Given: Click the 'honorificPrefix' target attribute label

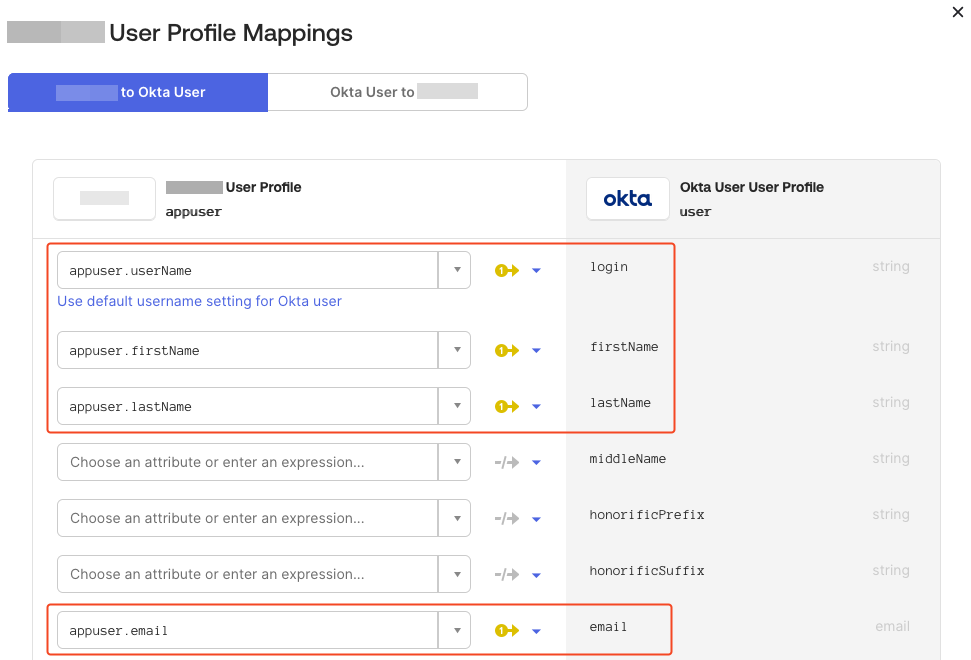Looking at the screenshot, I should point(647,515).
